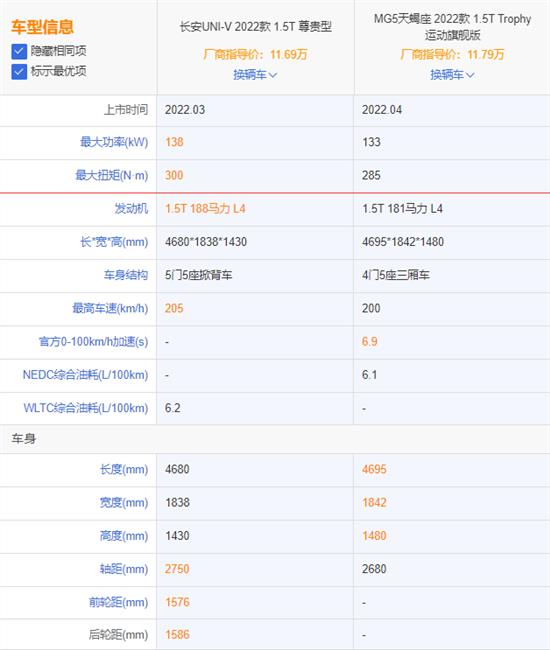Toggle the 标示最优项 checkbox

pos(19,72)
